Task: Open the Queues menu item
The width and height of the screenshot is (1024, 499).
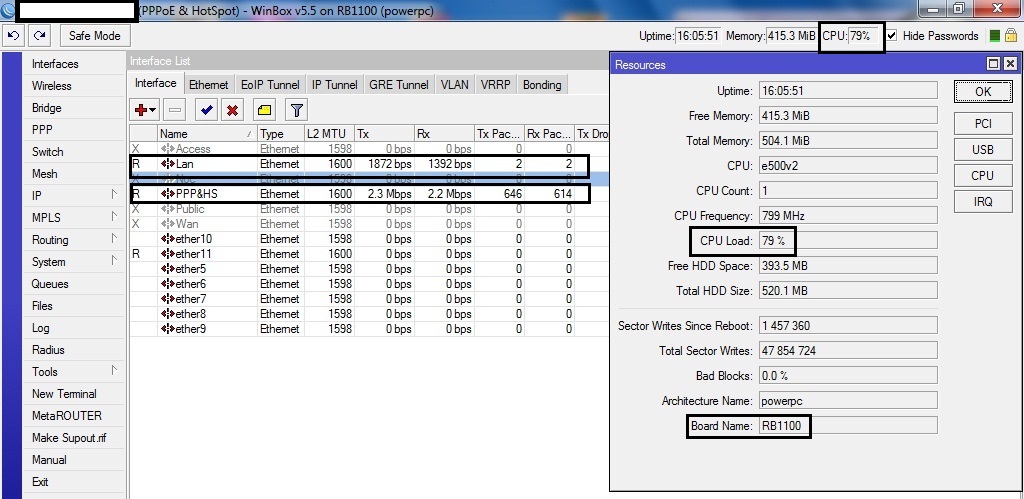Action: (50, 283)
